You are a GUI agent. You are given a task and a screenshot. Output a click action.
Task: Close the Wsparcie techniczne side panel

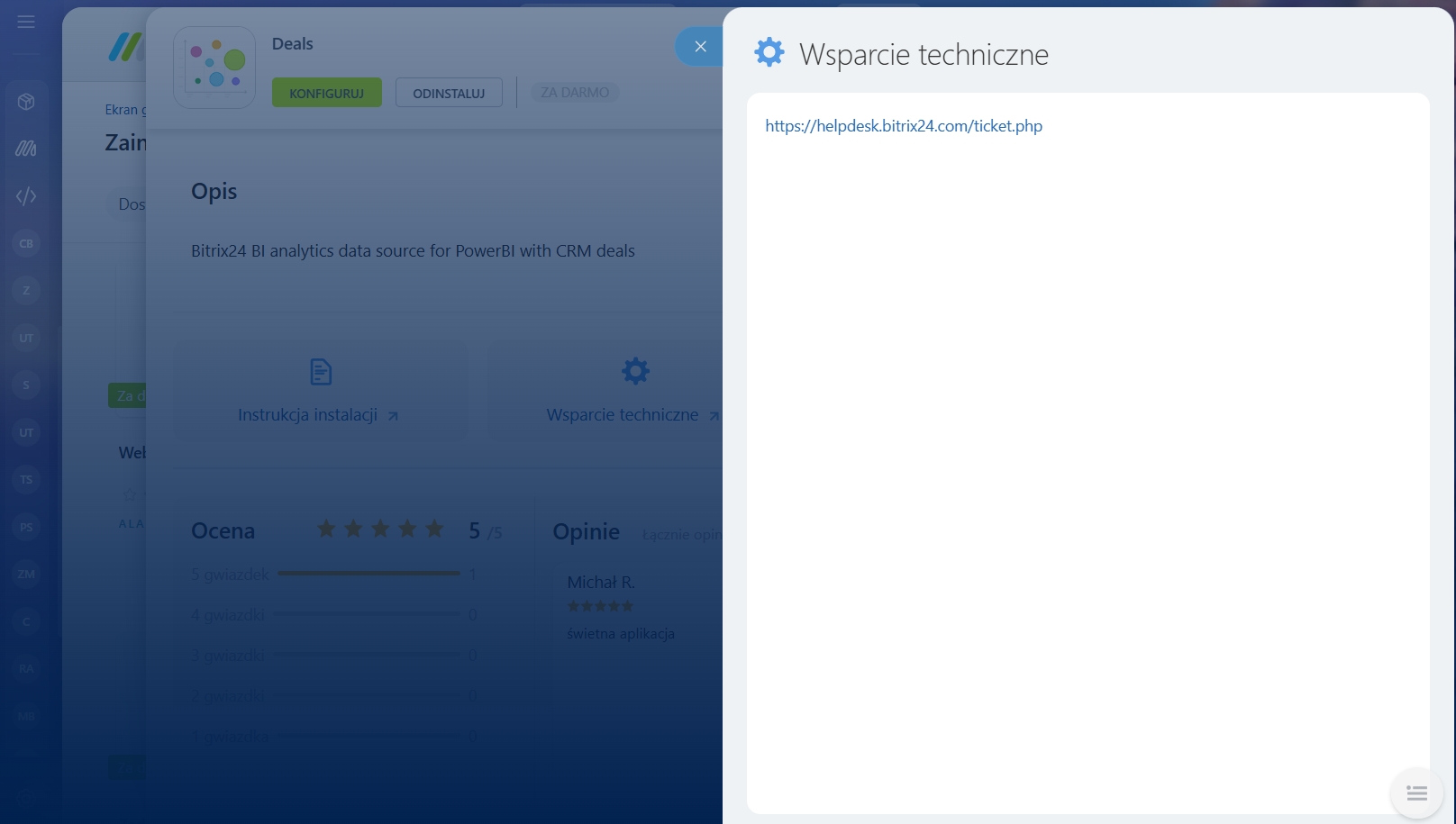pos(700,47)
